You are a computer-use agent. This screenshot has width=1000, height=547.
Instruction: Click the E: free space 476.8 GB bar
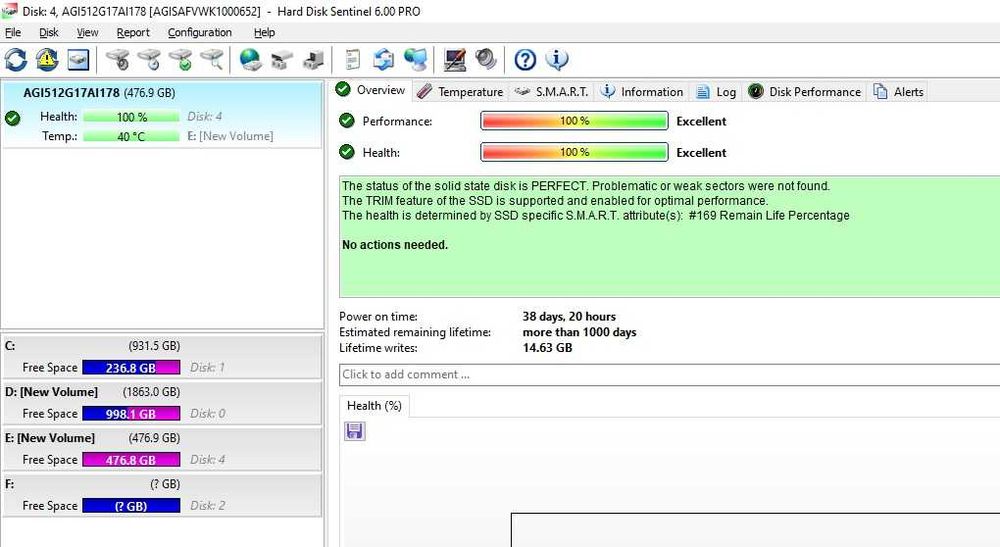[x=131, y=460]
